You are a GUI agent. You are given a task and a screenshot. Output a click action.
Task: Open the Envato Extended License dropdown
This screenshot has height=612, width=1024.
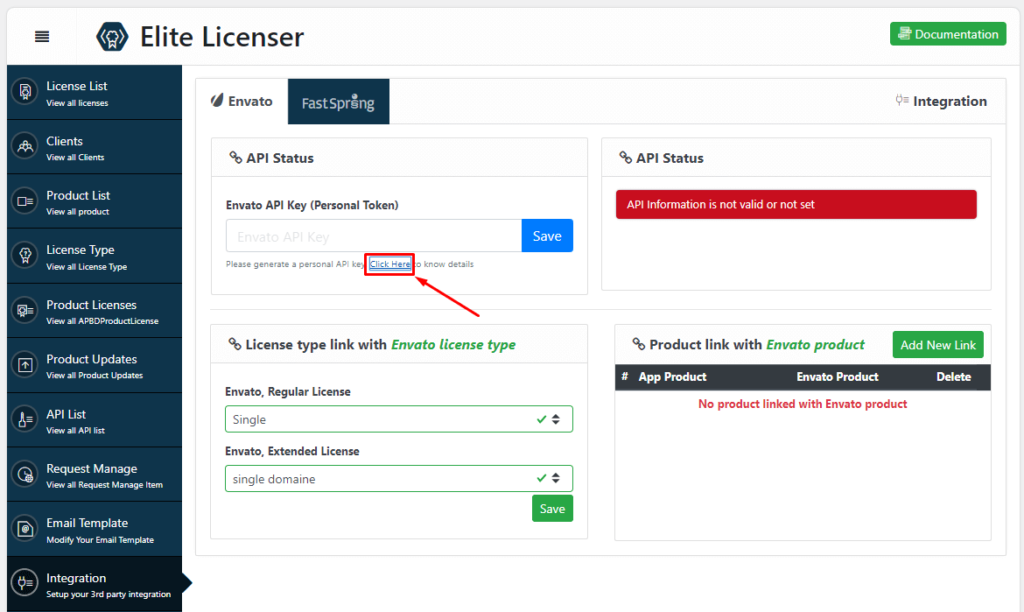399,479
